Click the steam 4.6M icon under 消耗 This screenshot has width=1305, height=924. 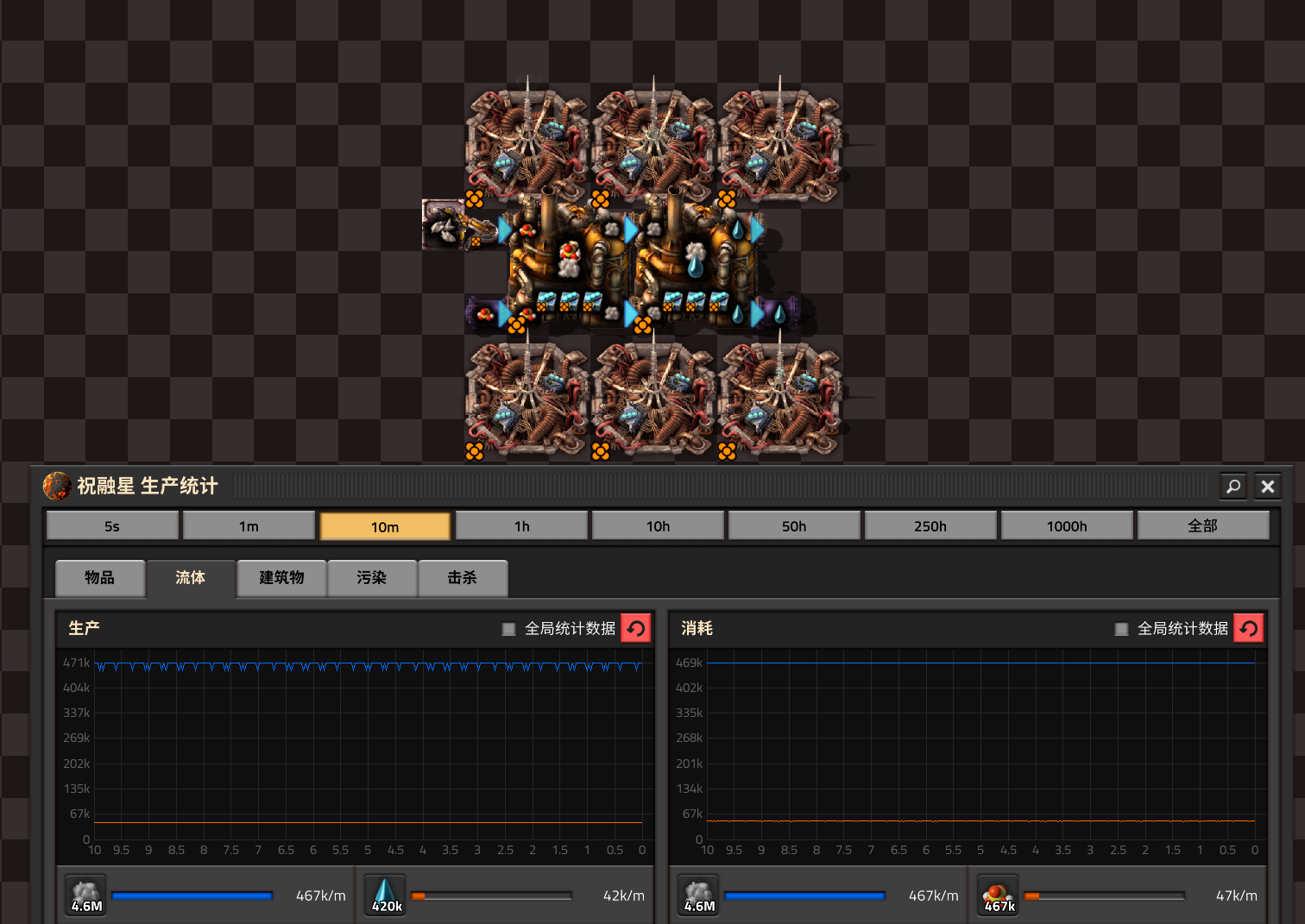pyautogui.click(x=699, y=896)
